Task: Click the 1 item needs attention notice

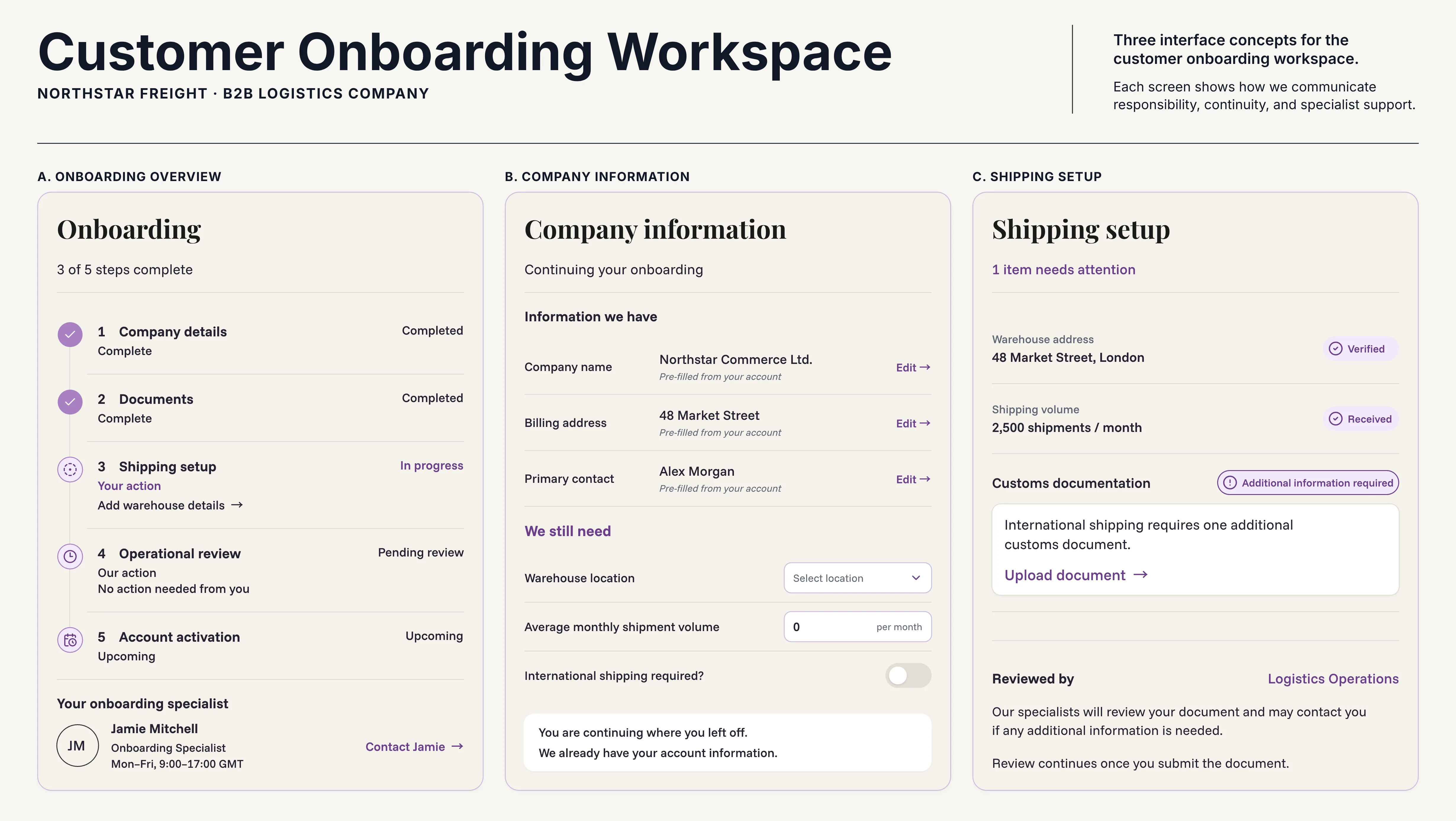Action: [1063, 270]
